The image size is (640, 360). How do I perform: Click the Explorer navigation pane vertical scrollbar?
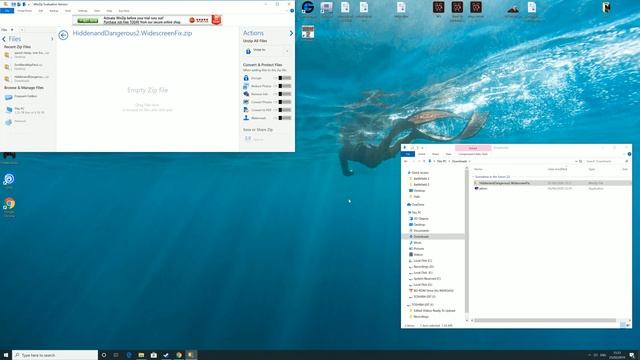[x=467, y=241]
